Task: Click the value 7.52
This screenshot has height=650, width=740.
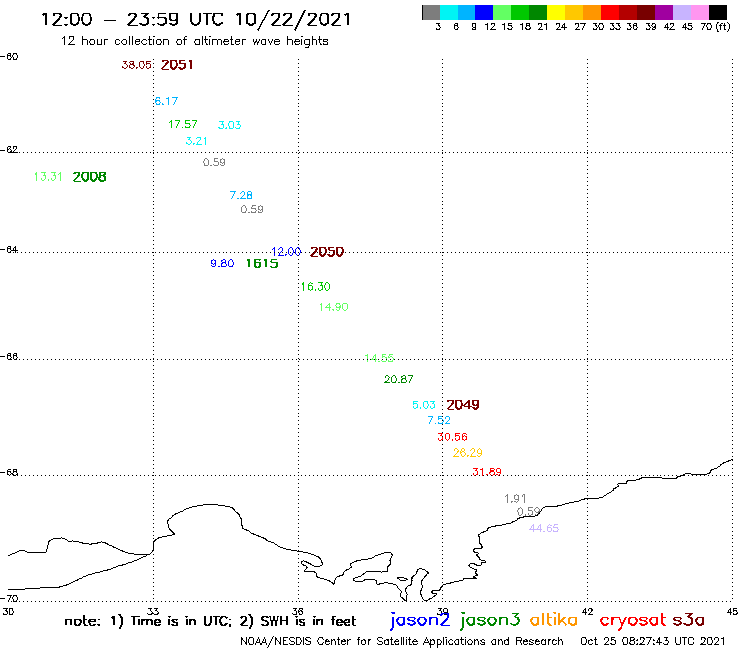Action: [x=439, y=420]
